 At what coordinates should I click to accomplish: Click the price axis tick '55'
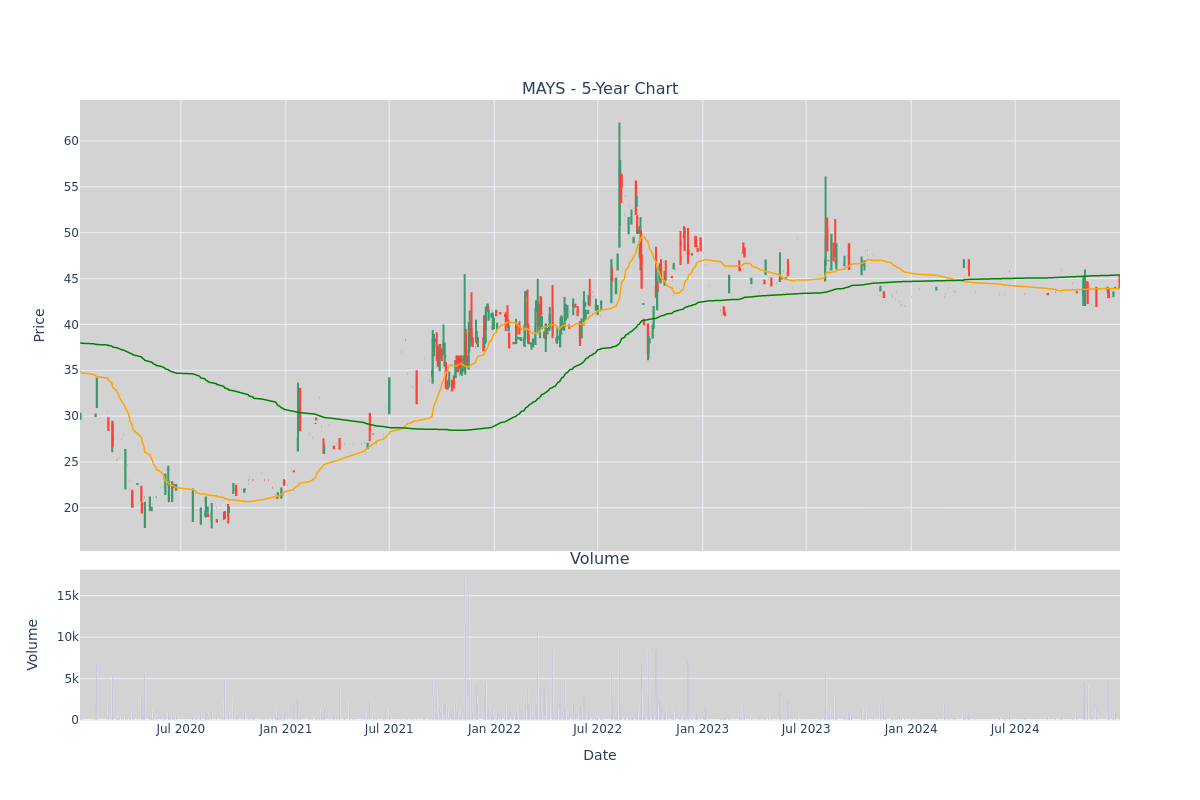click(x=71, y=187)
